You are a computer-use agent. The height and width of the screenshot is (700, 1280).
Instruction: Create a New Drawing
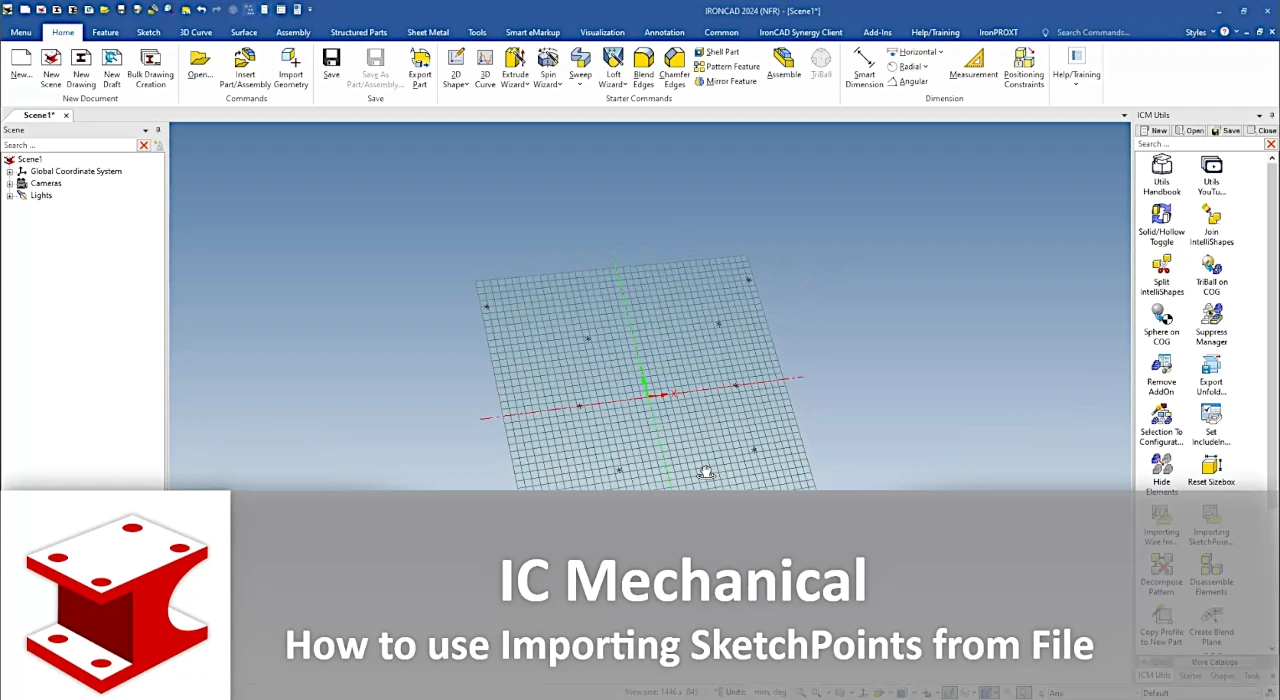click(81, 68)
